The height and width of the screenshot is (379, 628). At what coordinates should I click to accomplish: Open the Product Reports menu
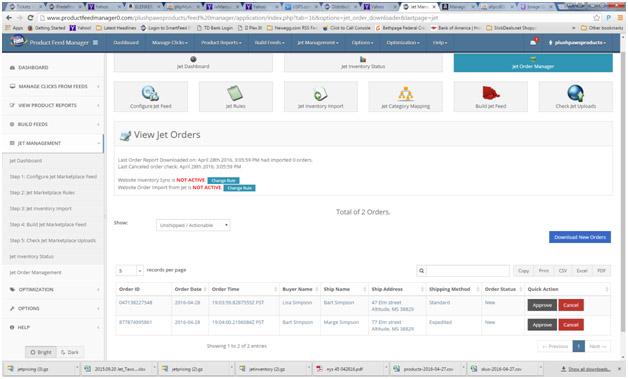pyautogui.click(x=221, y=42)
